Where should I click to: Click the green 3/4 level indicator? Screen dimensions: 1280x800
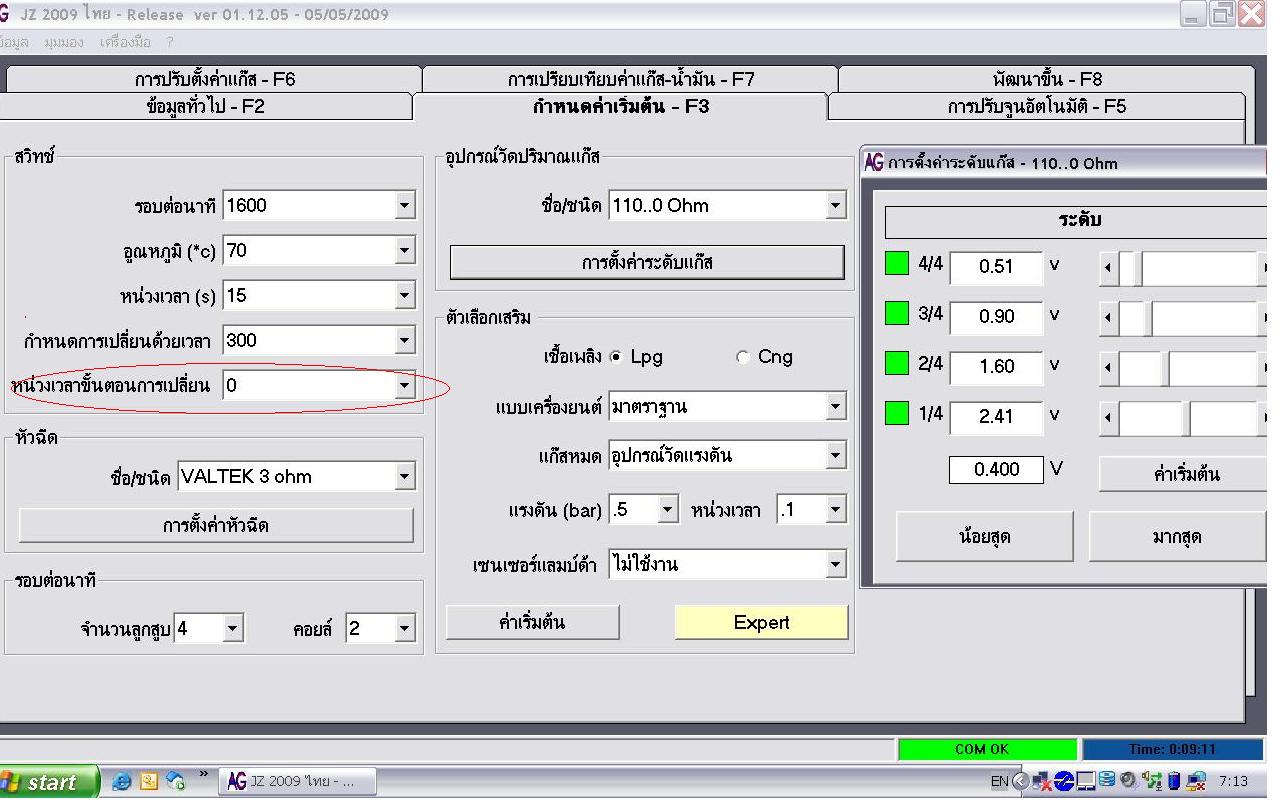point(897,314)
